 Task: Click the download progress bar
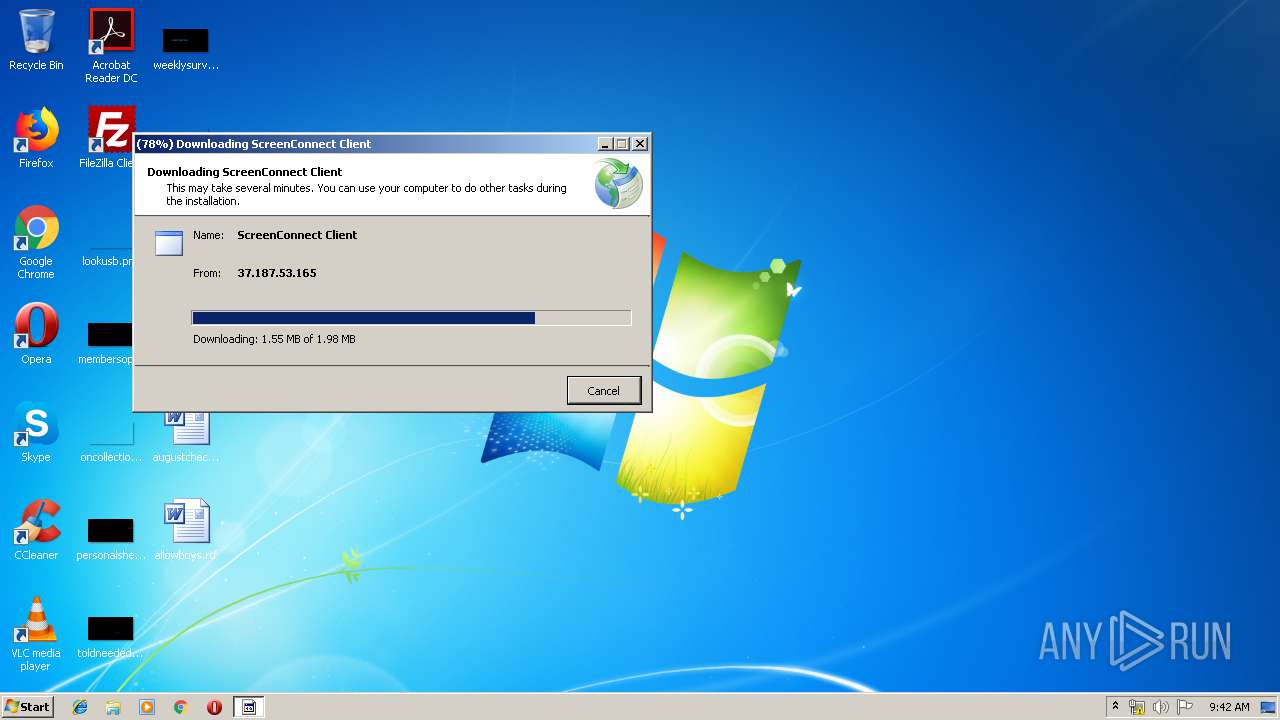click(411, 318)
